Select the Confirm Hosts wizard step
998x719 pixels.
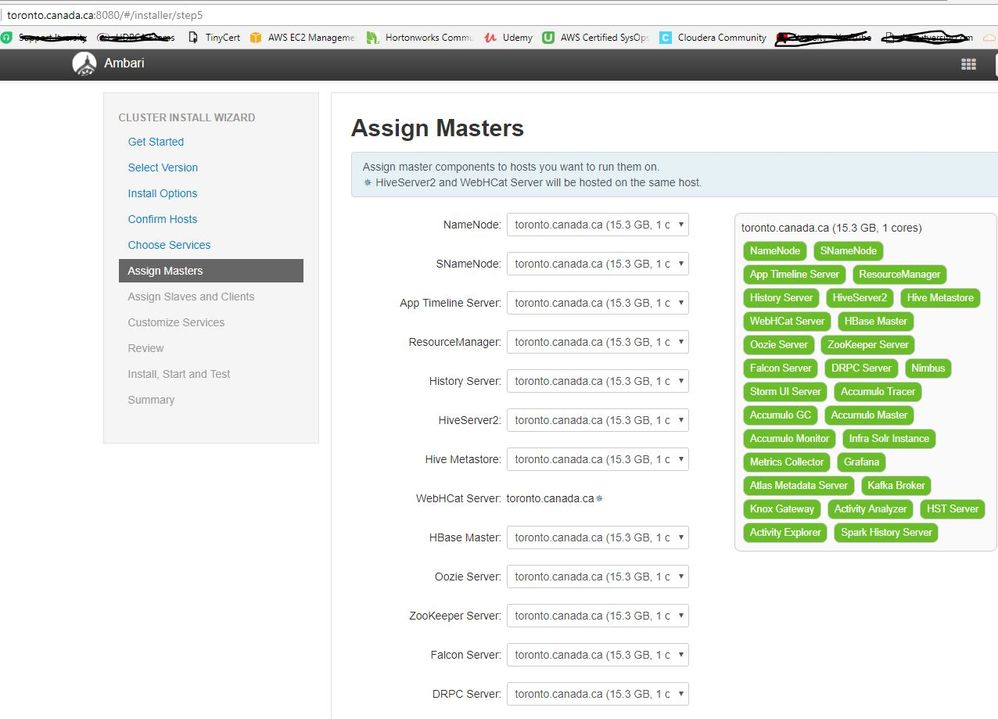(162, 219)
